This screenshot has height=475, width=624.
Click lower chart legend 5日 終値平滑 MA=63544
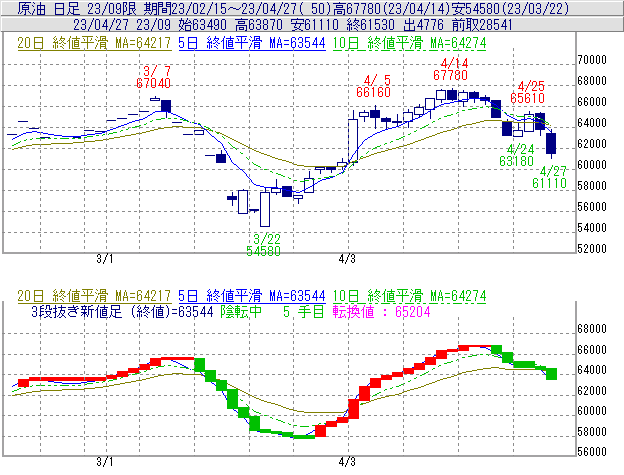coord(252,296)
